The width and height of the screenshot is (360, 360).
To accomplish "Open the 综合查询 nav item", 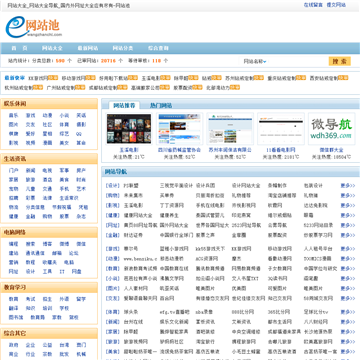I will 158,48.
